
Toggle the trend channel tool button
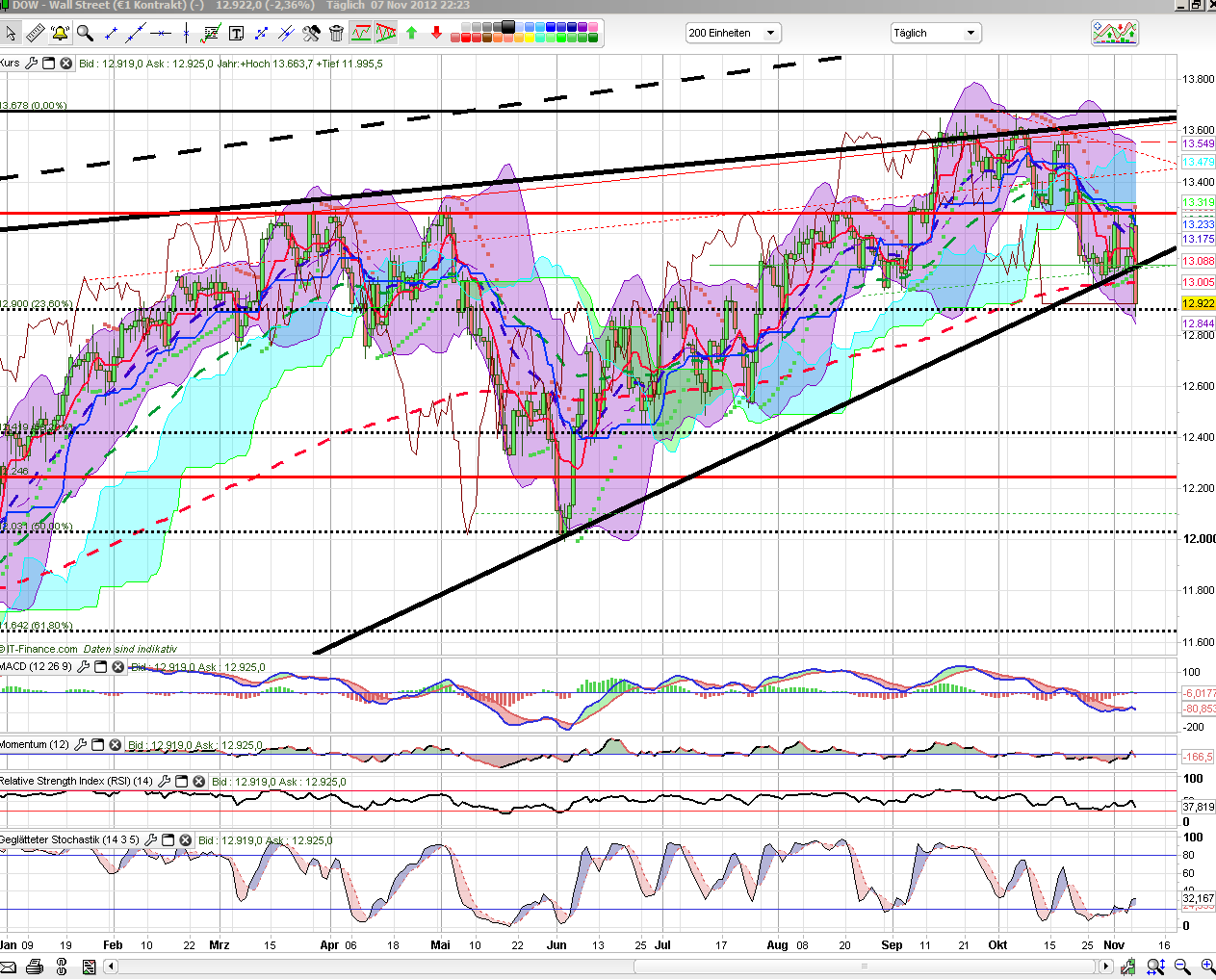coord(361,33)
